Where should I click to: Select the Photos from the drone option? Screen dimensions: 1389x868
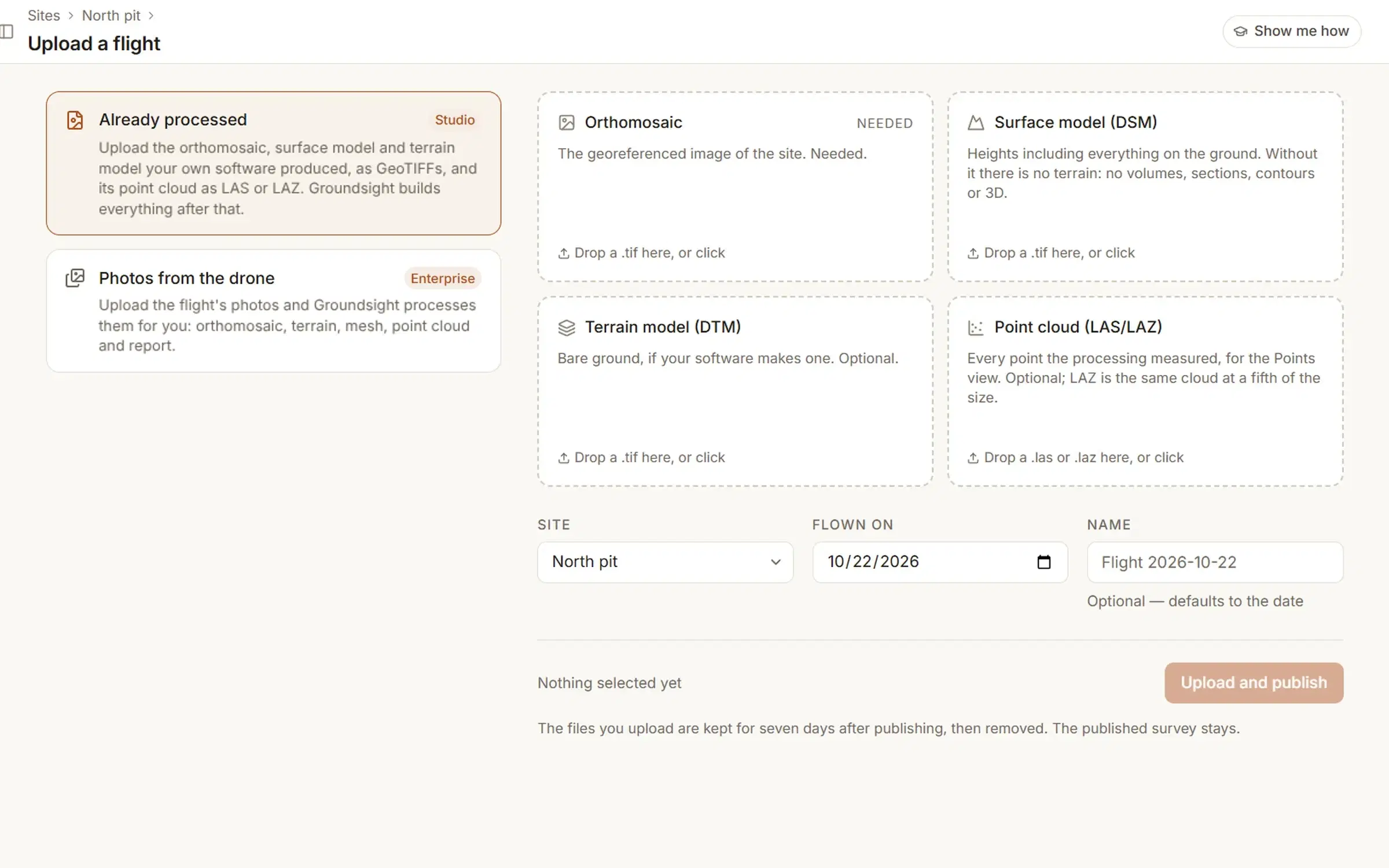click(x=274, y=311)
